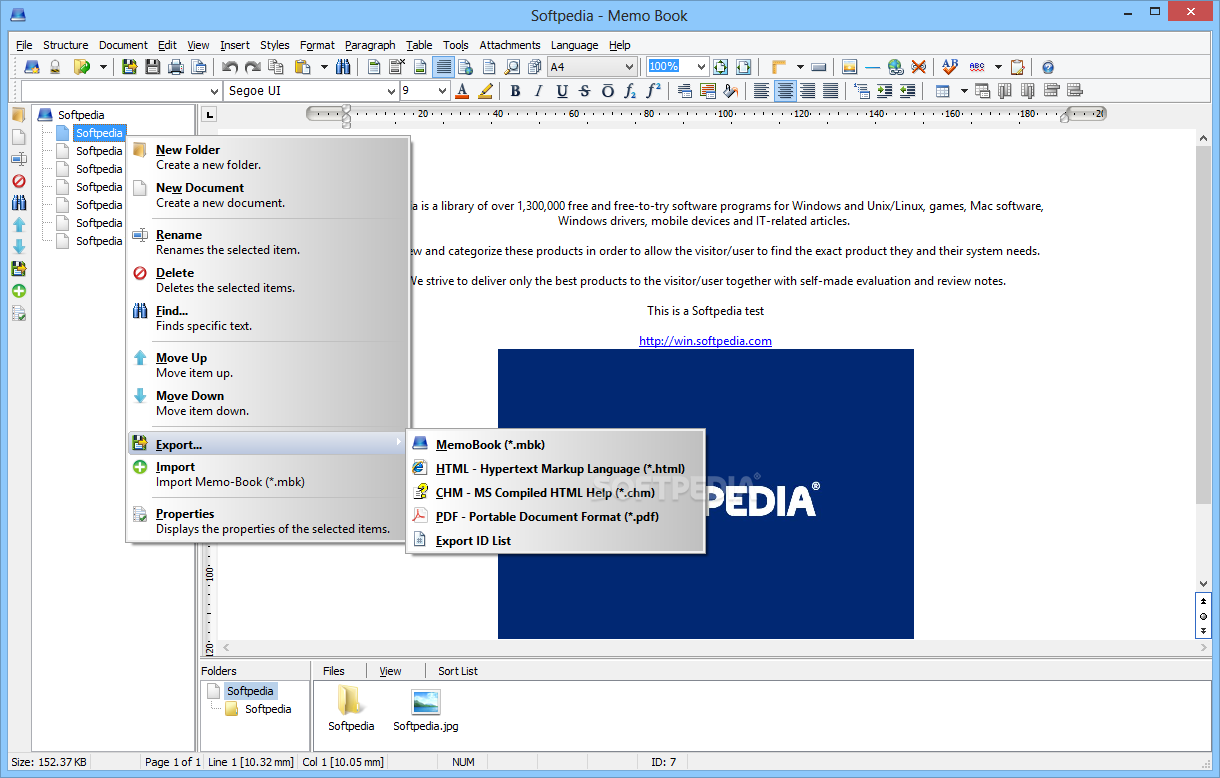Click the red Delete icon in left sidebar
Viewport: 1220px width, 778px height.
tap(19, 181)
